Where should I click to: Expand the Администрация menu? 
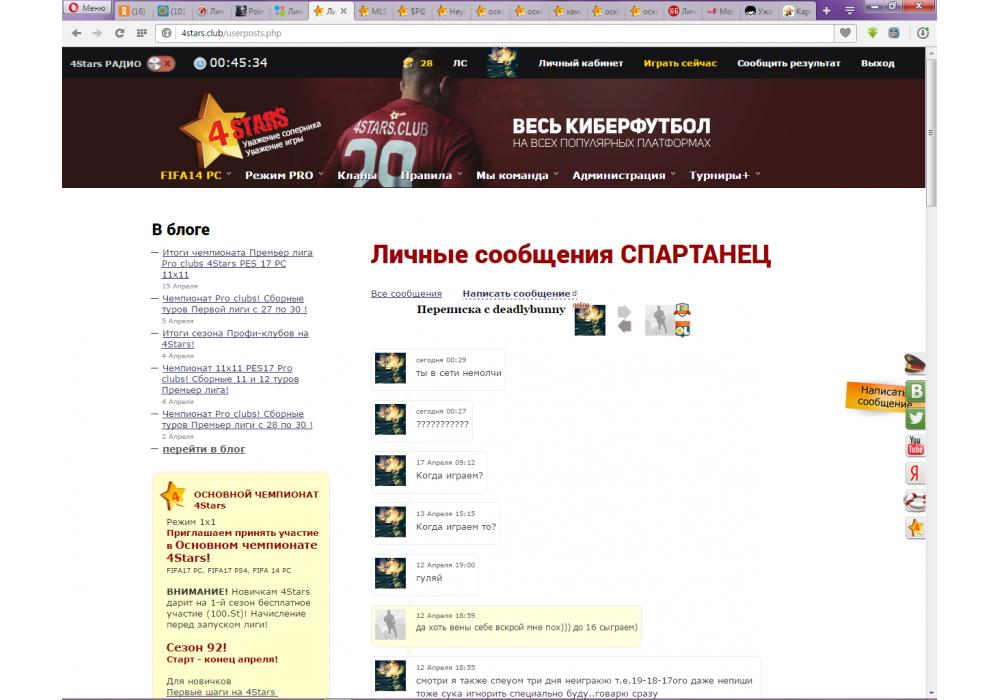click(623, 175)
